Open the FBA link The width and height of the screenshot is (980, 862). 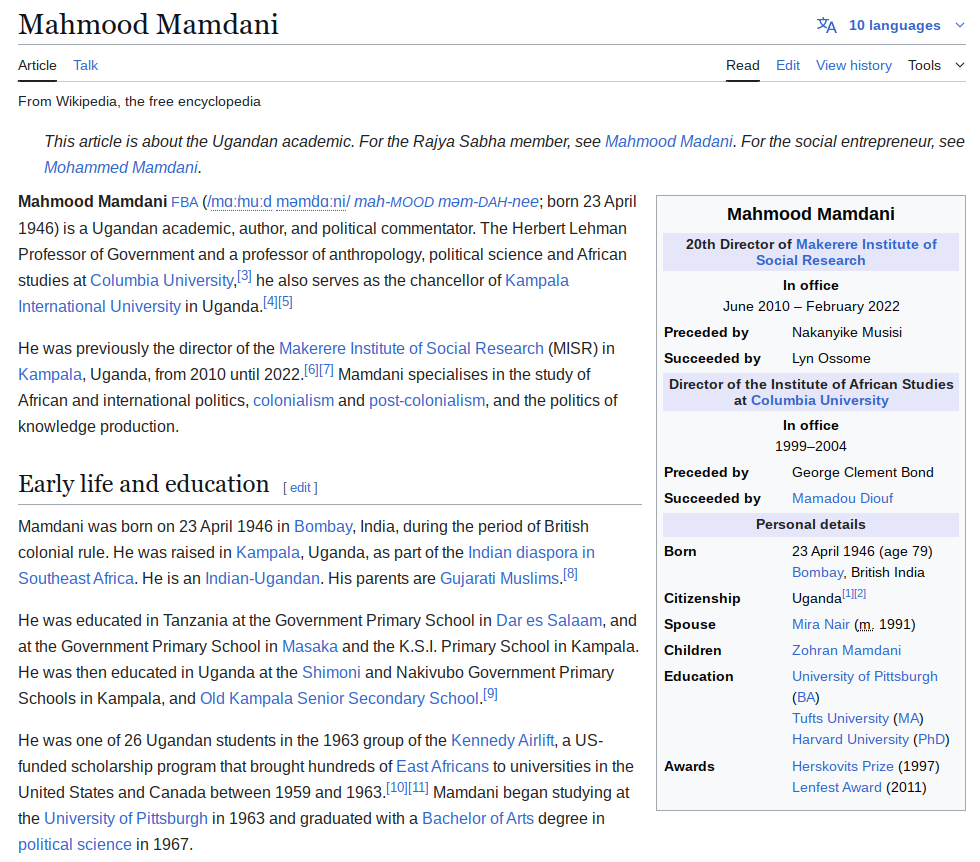coord(184,203)
